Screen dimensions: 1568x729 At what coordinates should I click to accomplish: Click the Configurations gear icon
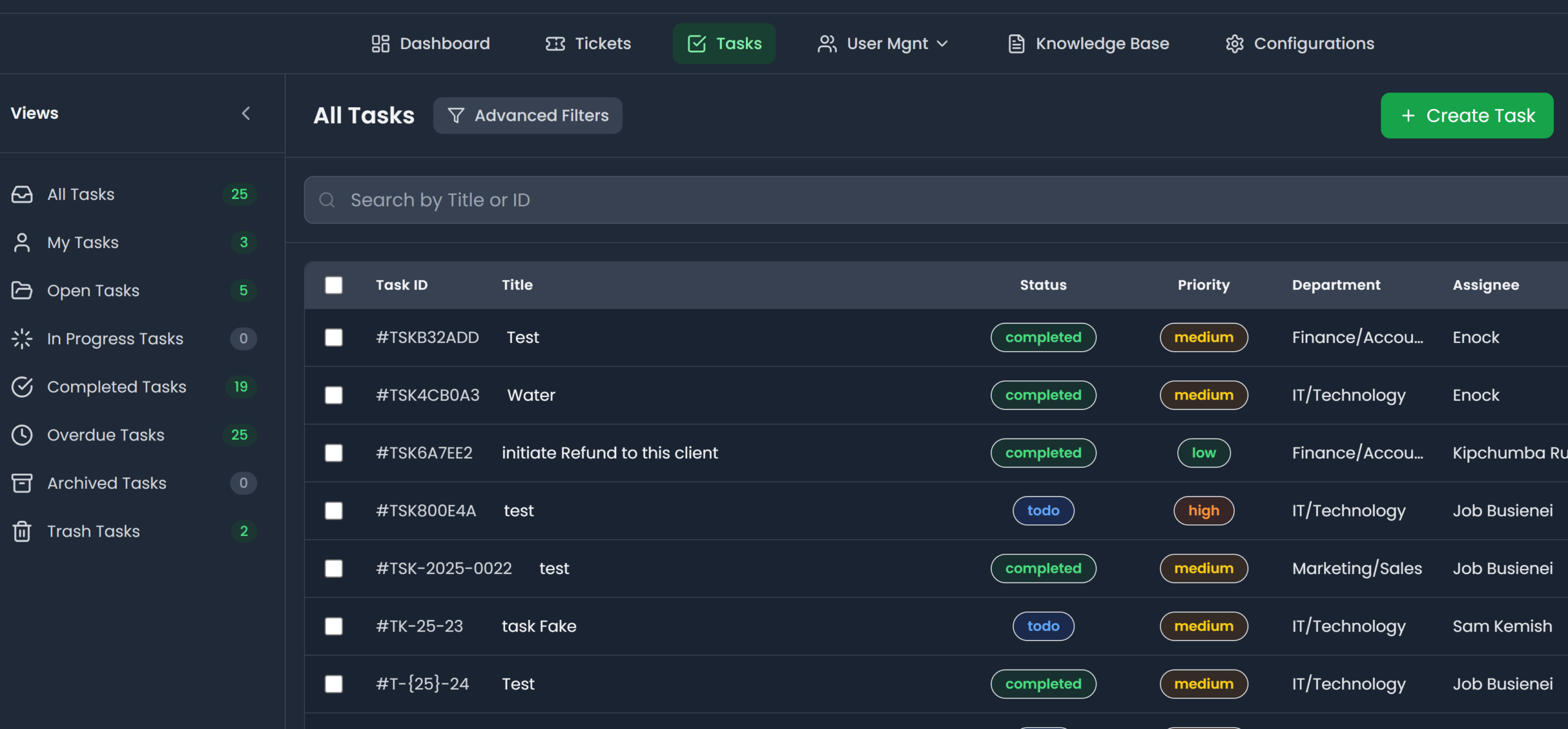pos(1234,43)
